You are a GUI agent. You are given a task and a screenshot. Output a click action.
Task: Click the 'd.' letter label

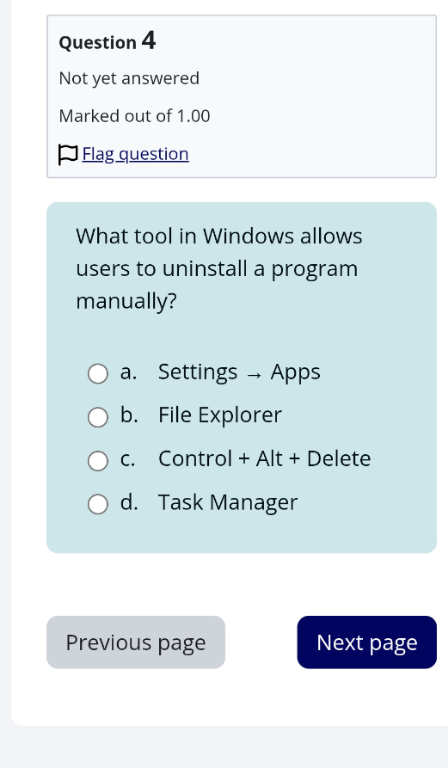(129, 502)
